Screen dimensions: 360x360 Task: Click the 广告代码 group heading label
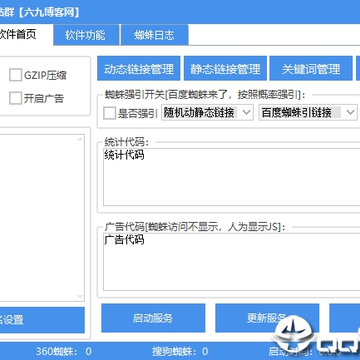pos(195,227)
